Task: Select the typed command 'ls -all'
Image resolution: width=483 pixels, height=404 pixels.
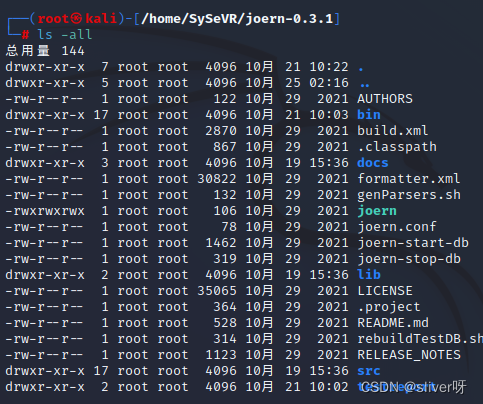Action: point(65,34)
